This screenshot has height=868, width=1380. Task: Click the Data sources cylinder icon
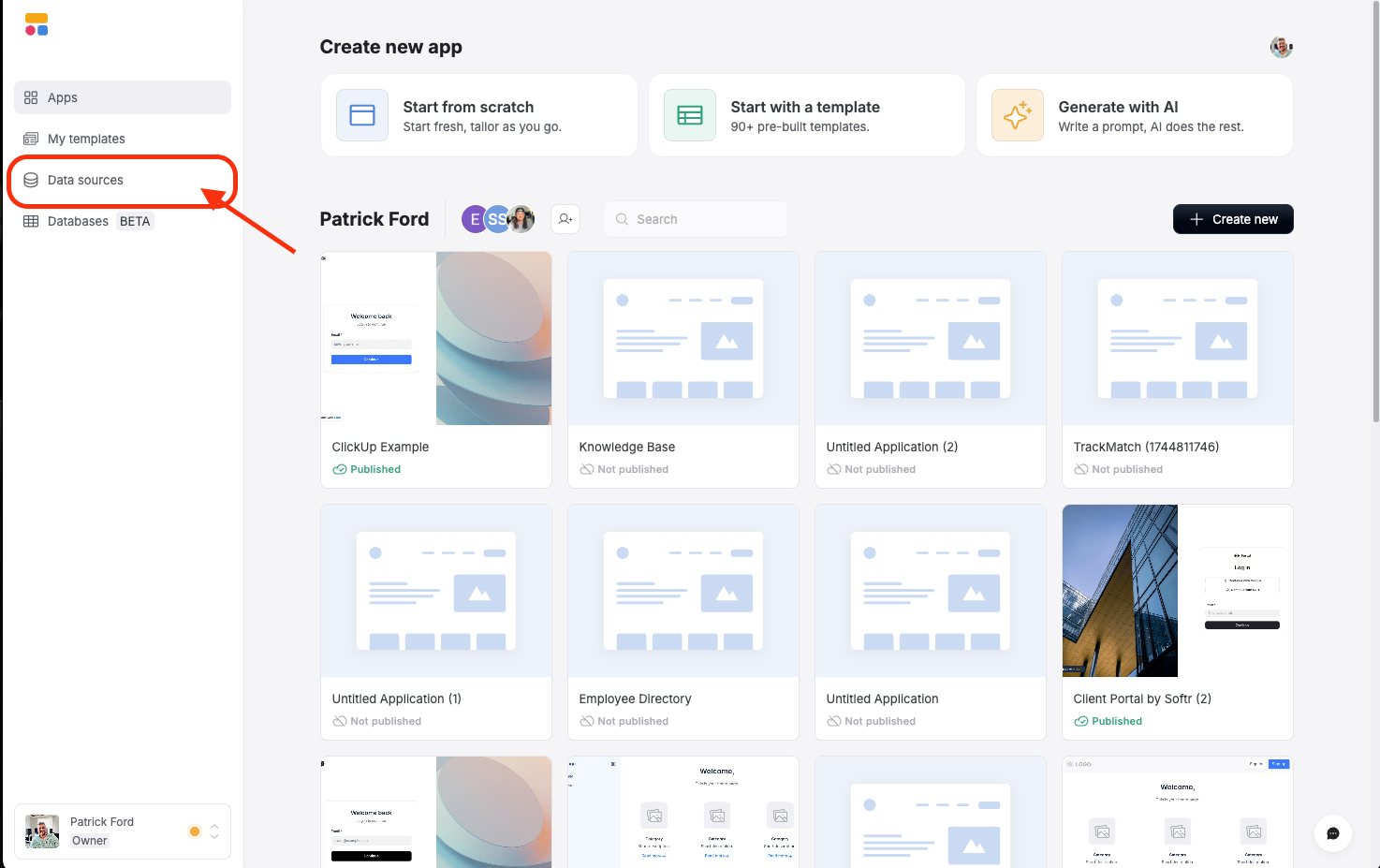[31, 180]
